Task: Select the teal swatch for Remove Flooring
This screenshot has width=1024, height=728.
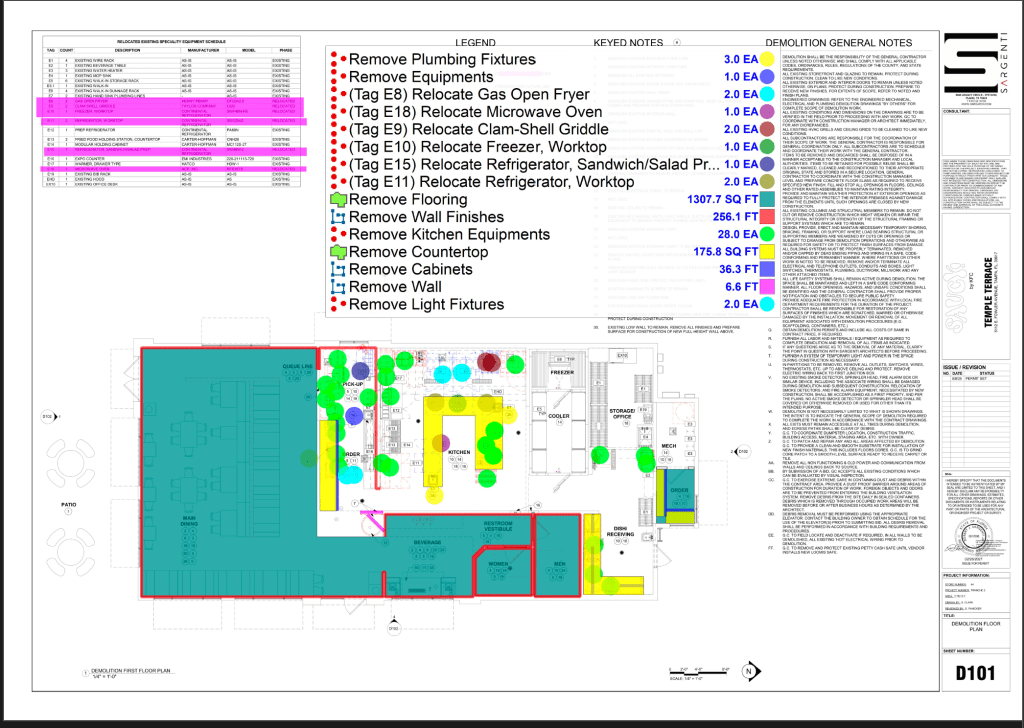Action: [766, 199]
